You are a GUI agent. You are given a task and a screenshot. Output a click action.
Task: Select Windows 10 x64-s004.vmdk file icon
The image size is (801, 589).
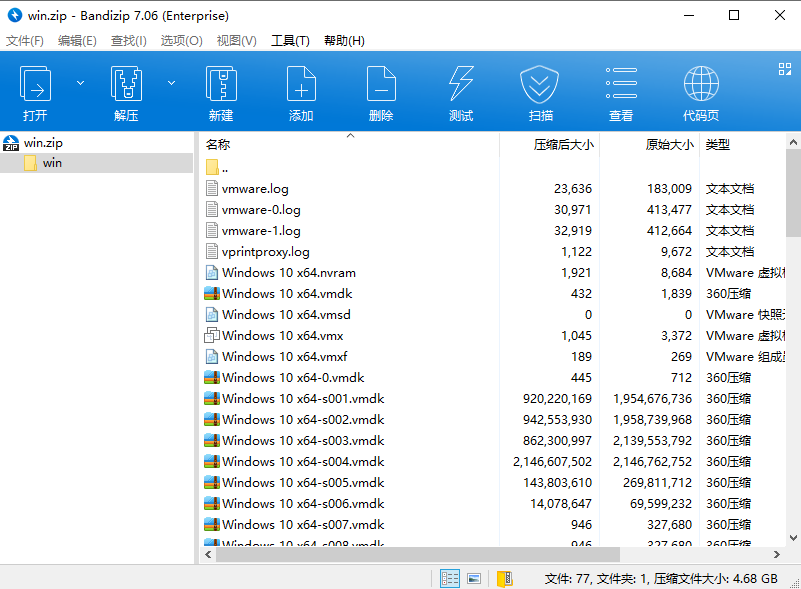point(211,461)
